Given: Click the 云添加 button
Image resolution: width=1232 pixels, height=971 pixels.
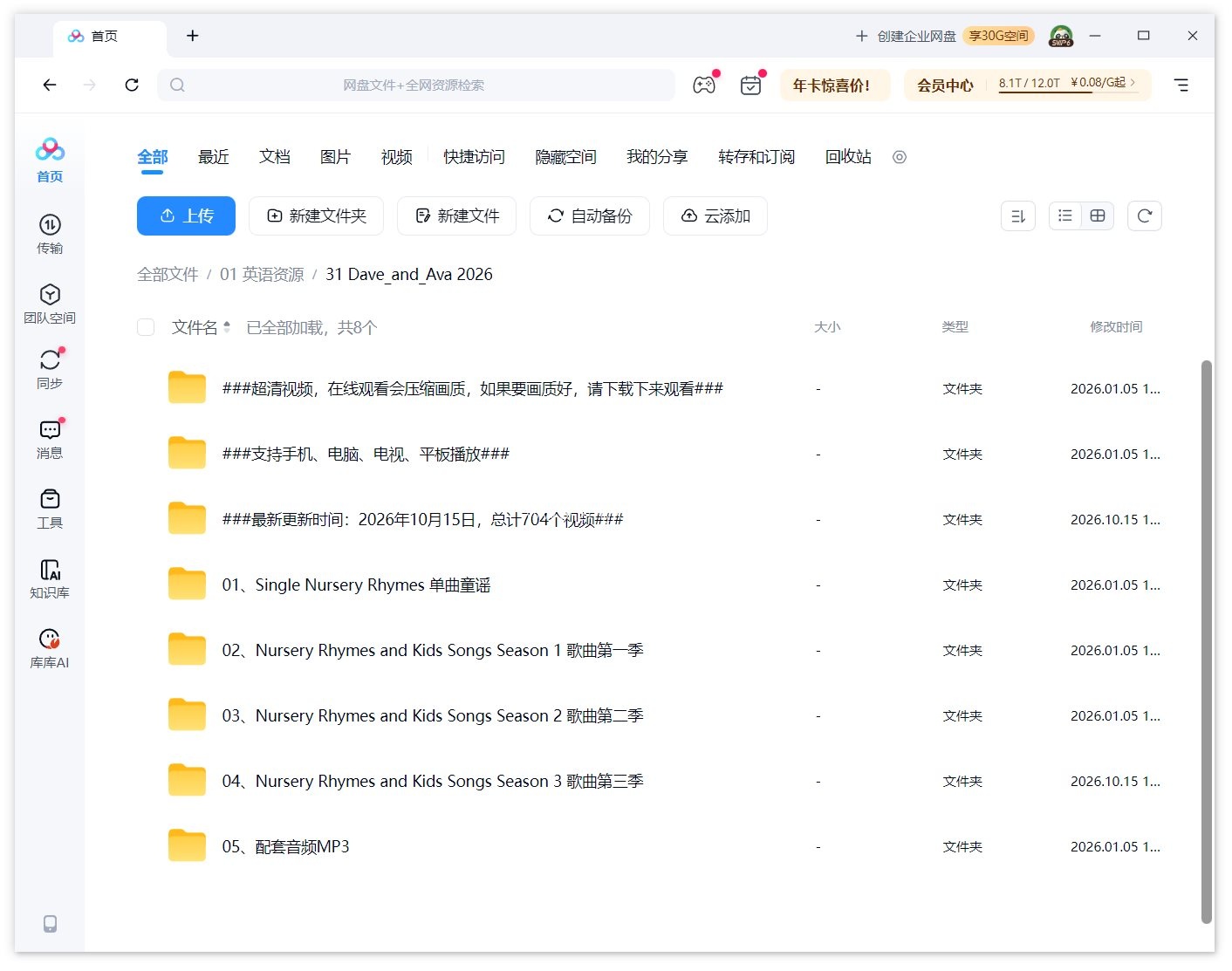Looking at the screenshot, I should 715,215.
